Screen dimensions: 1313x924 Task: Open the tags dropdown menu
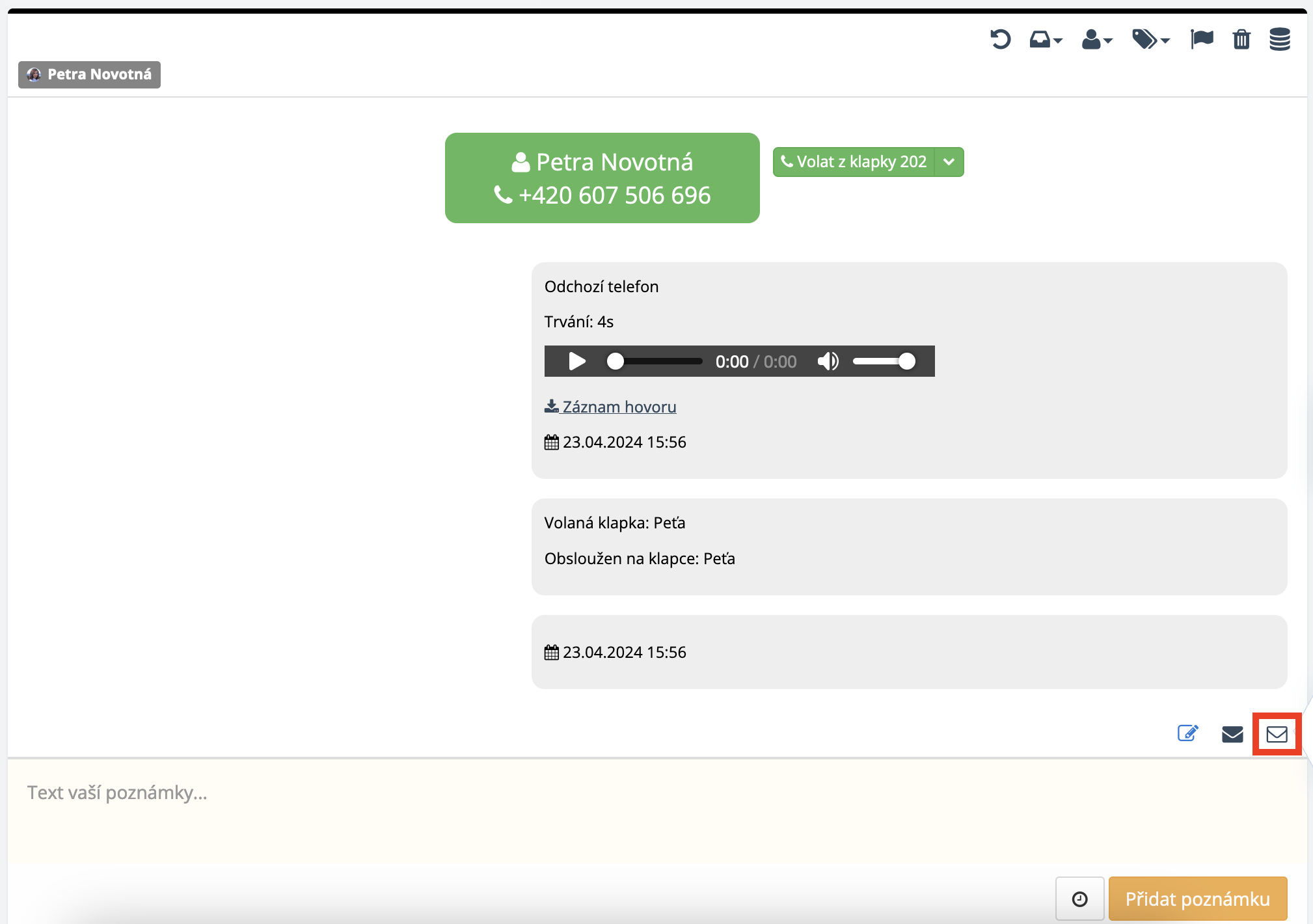point(1150,40)
